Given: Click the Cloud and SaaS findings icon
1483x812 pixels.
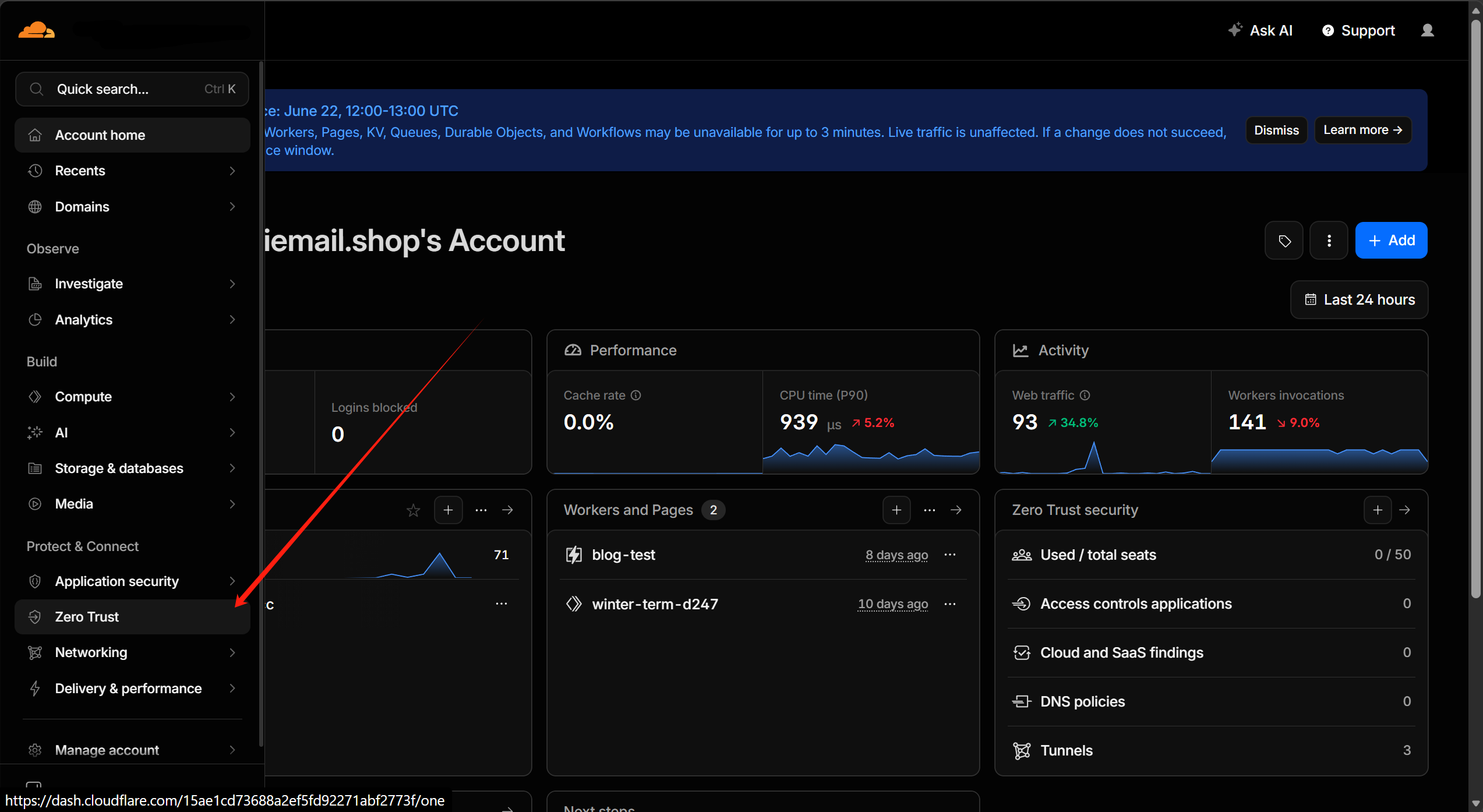Looking at the screenshot, I should 1022,652.
